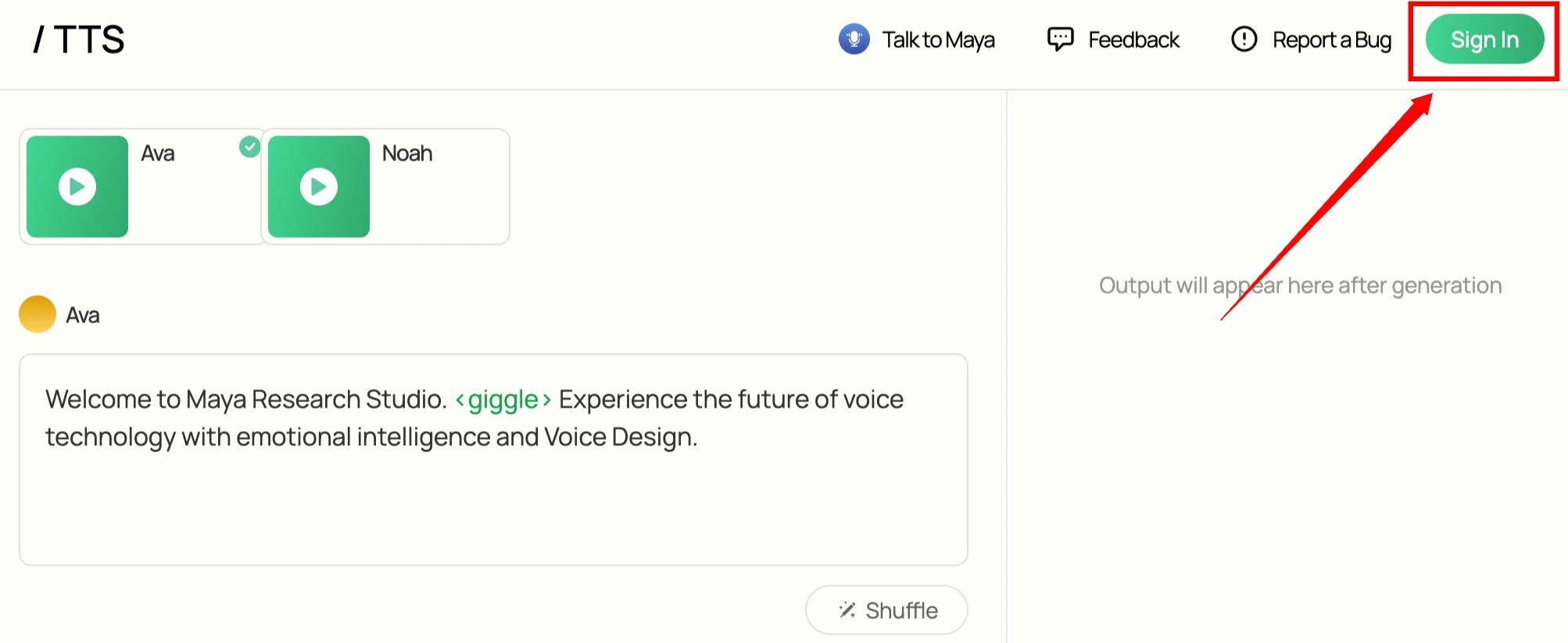Click Ava's orange avatar circle

pyautogui.click(x=38, y=314)
